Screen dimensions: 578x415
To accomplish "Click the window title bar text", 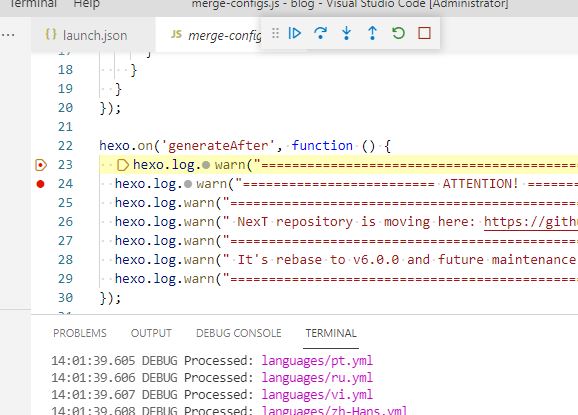I will click(350, 4).
